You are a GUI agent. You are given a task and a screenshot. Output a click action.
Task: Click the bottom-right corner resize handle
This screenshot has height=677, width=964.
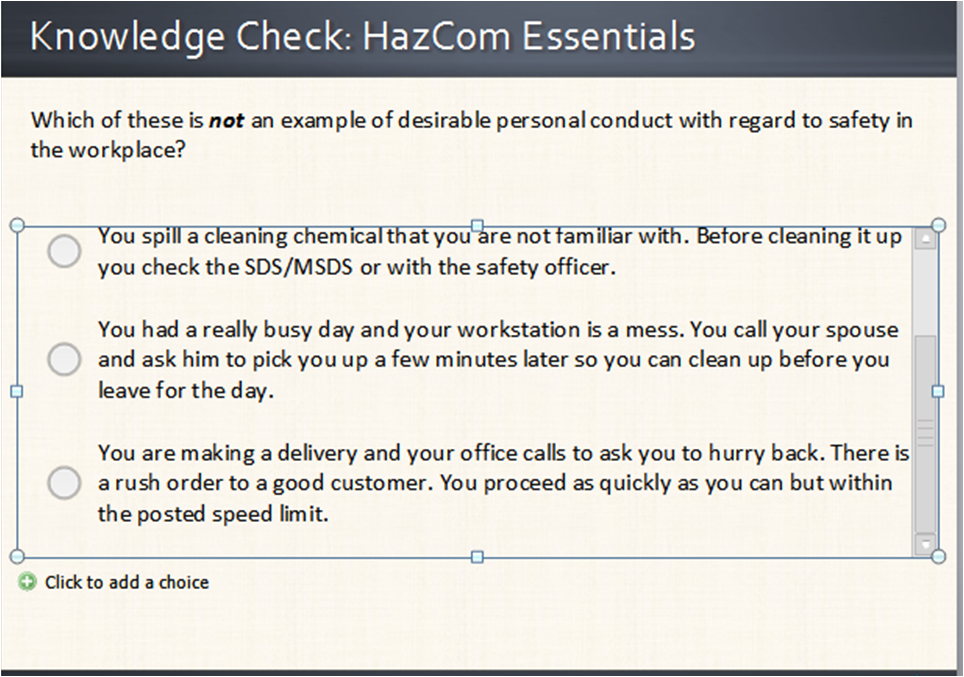click(x=939, y=557)
